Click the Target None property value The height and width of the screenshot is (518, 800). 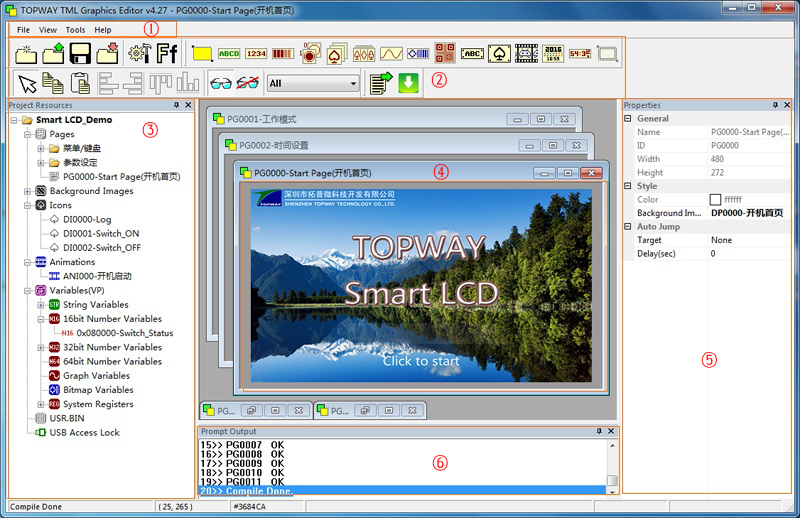[x=749, y=240]
